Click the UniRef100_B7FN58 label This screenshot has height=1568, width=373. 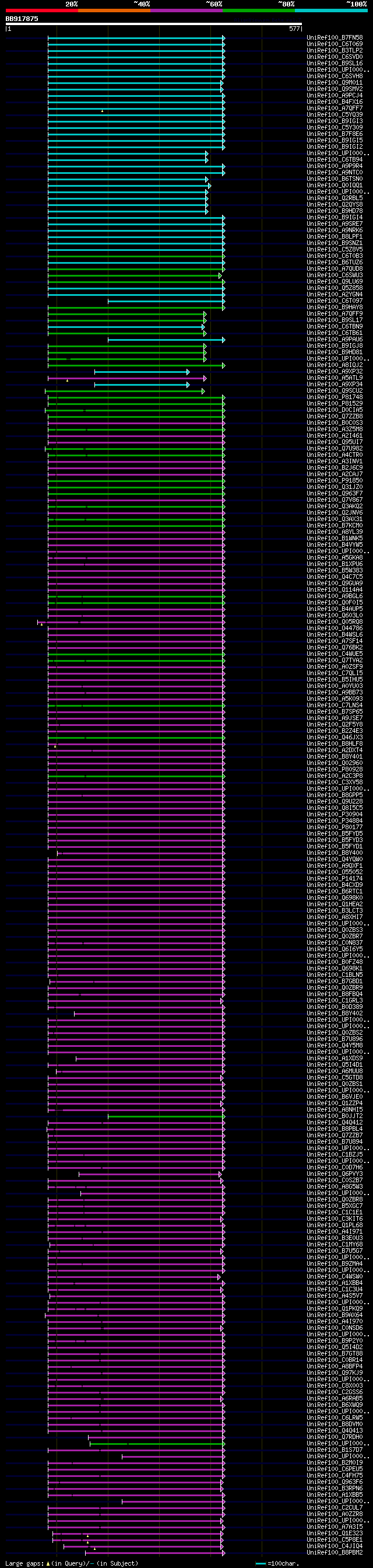pyautogui.click(x=335, y=38)
